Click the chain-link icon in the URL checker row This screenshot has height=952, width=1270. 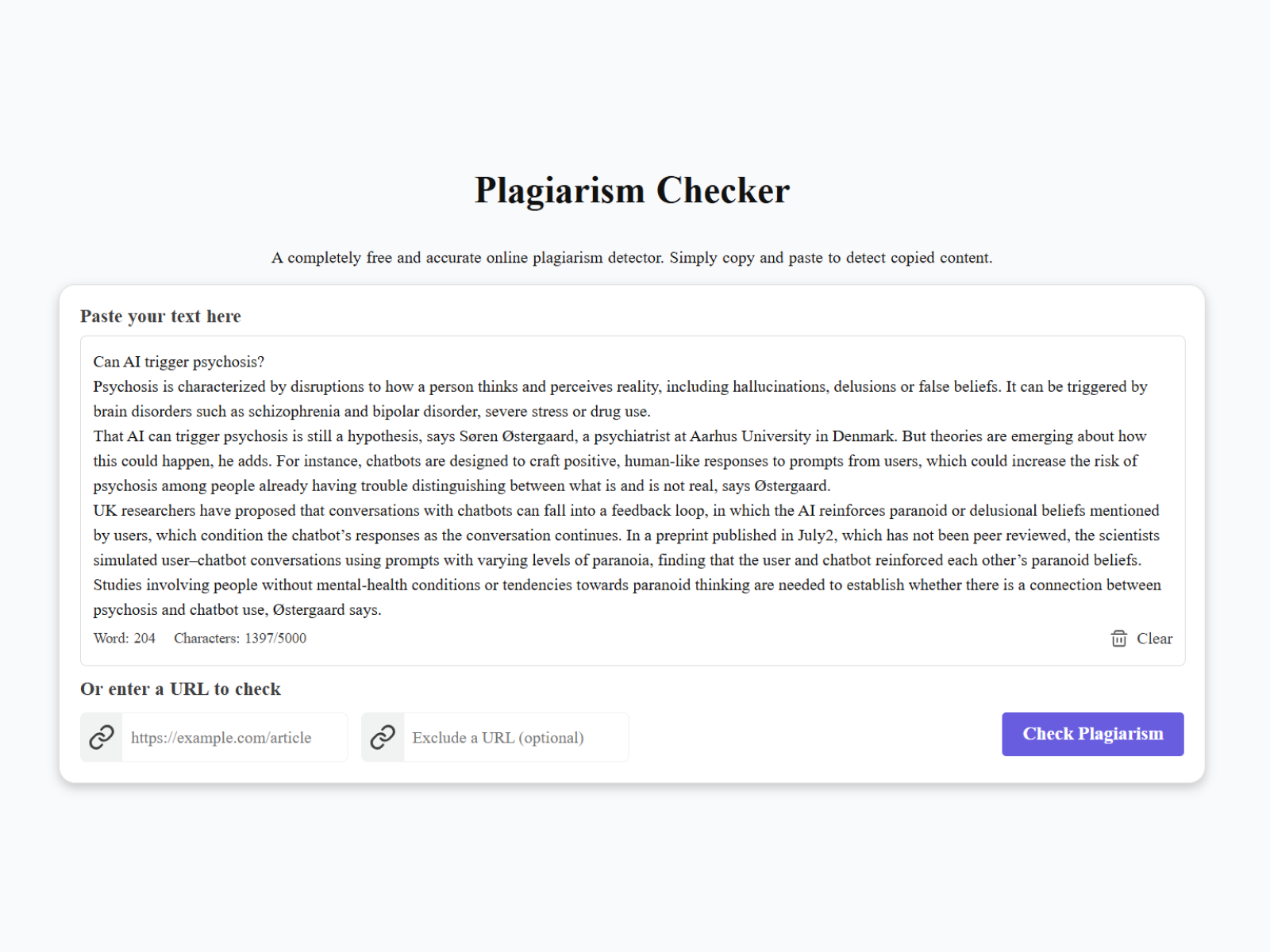point(101,737)
